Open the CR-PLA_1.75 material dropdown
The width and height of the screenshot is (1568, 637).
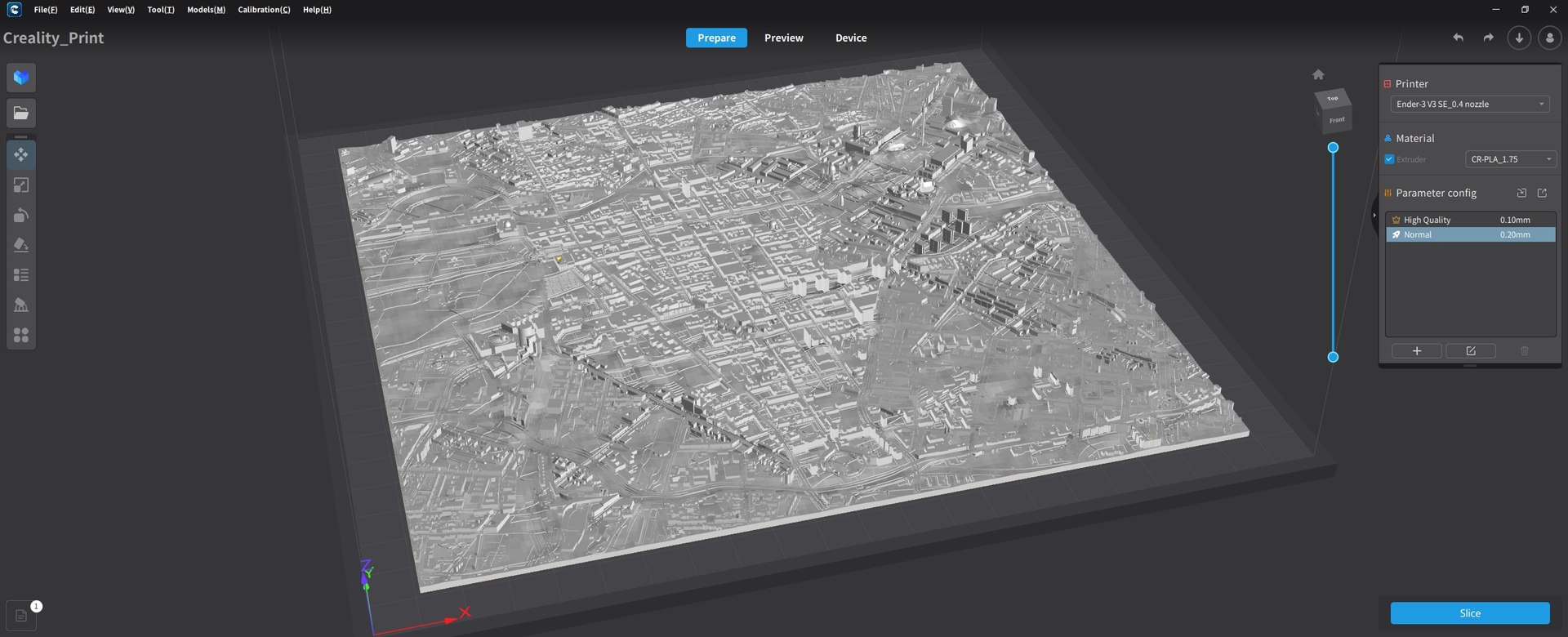pos(1511,159)
